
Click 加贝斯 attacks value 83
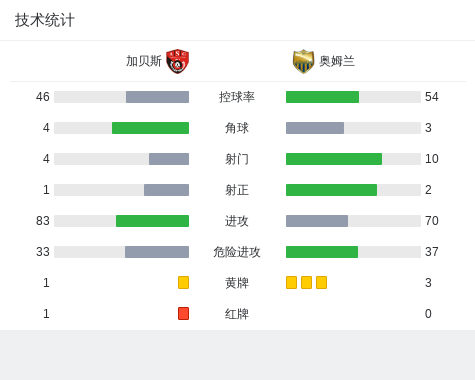pos(43,221)
